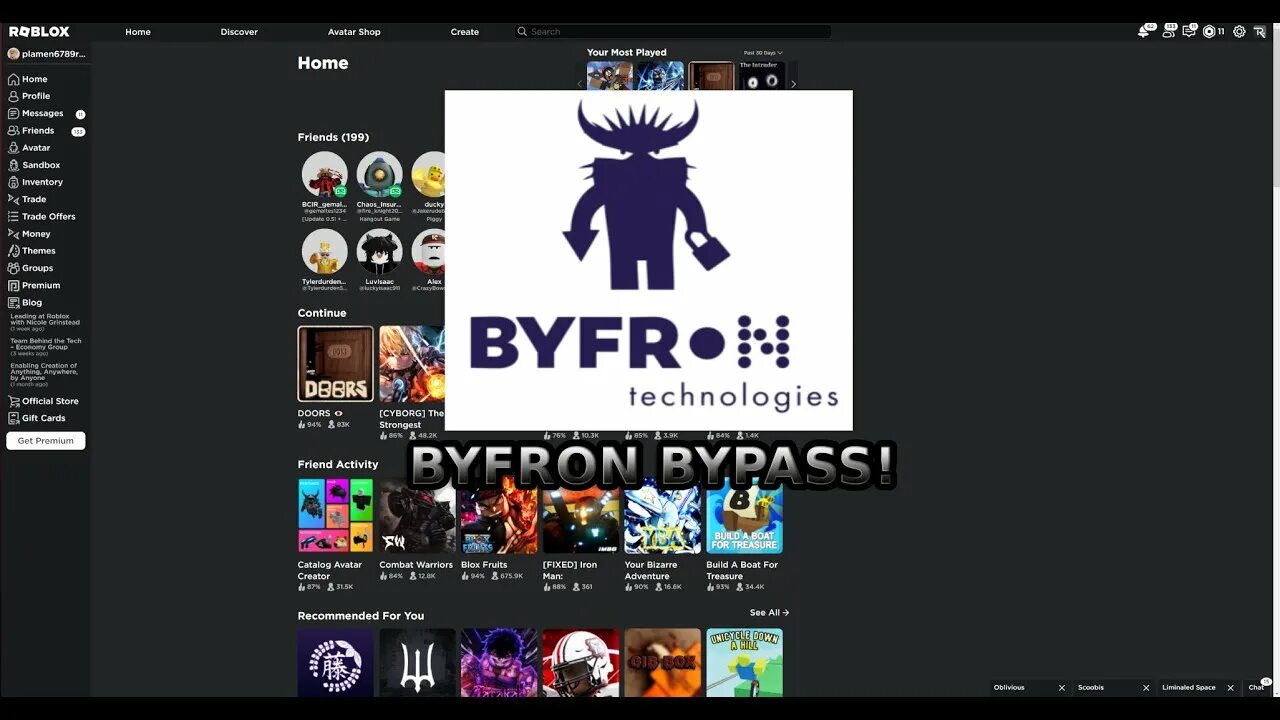This screenshot has width=1280, height=720.
Task: Open DOORS game in Continue section
Action: click(x=335, y=364)
